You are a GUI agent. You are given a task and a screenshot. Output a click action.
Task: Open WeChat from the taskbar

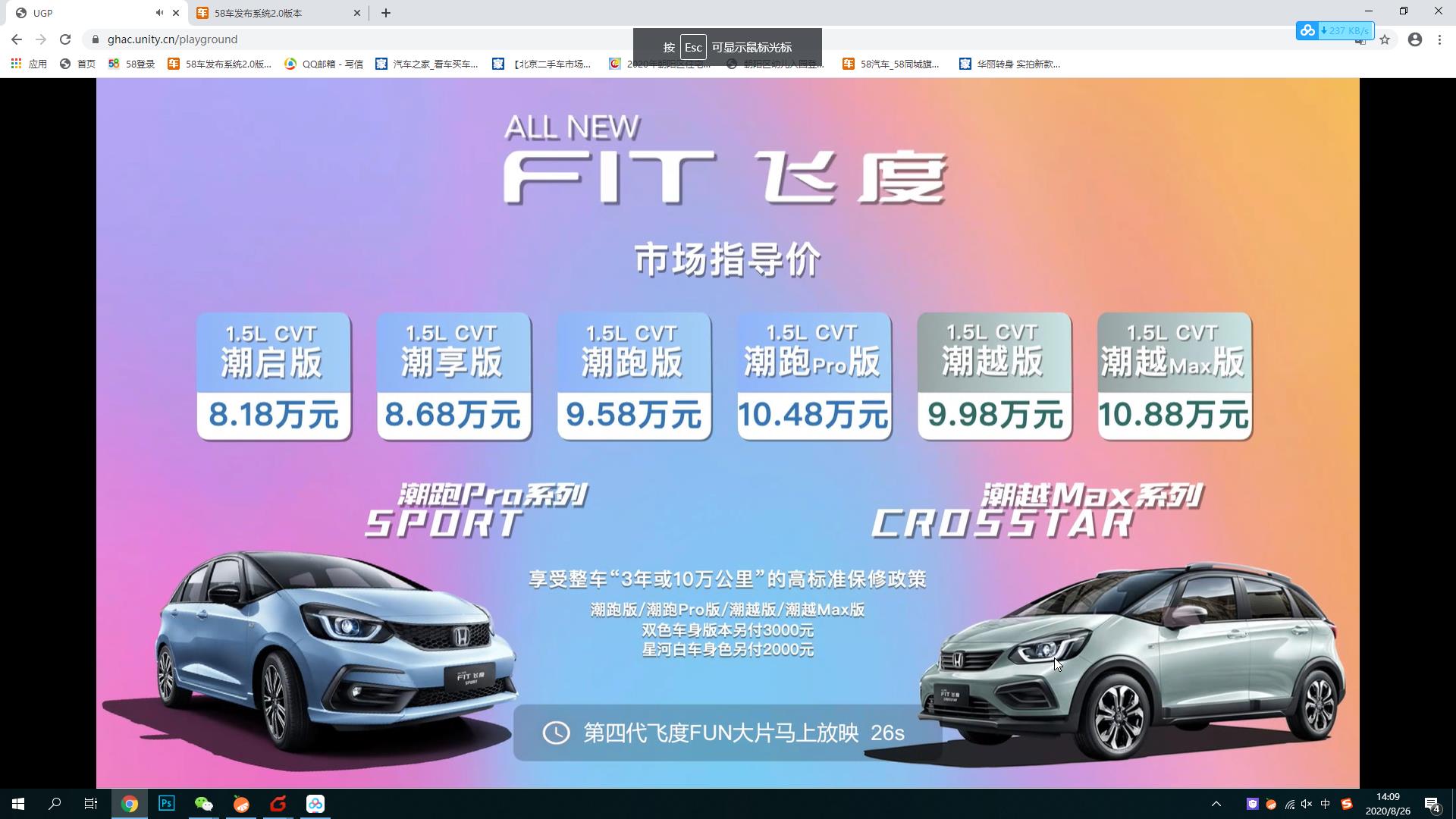pyautogui.click(x=203, y=803)
